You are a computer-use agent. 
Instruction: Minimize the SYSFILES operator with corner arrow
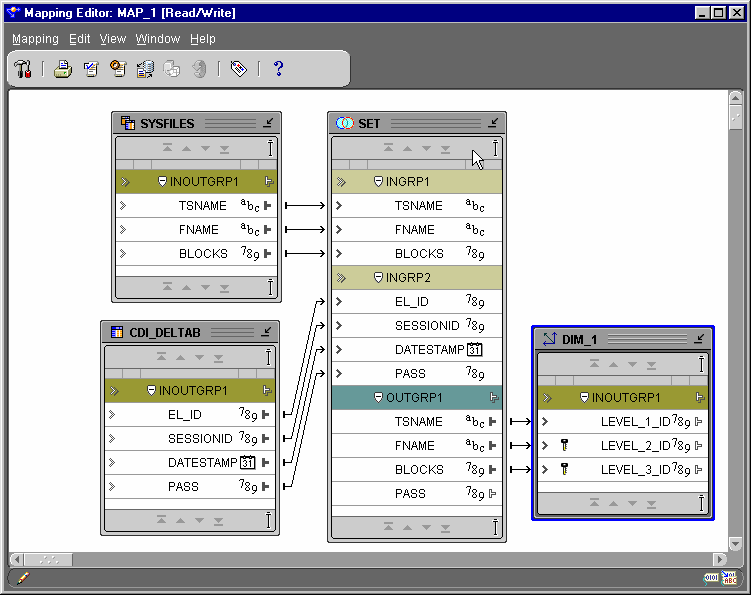[x=268, y=123]
